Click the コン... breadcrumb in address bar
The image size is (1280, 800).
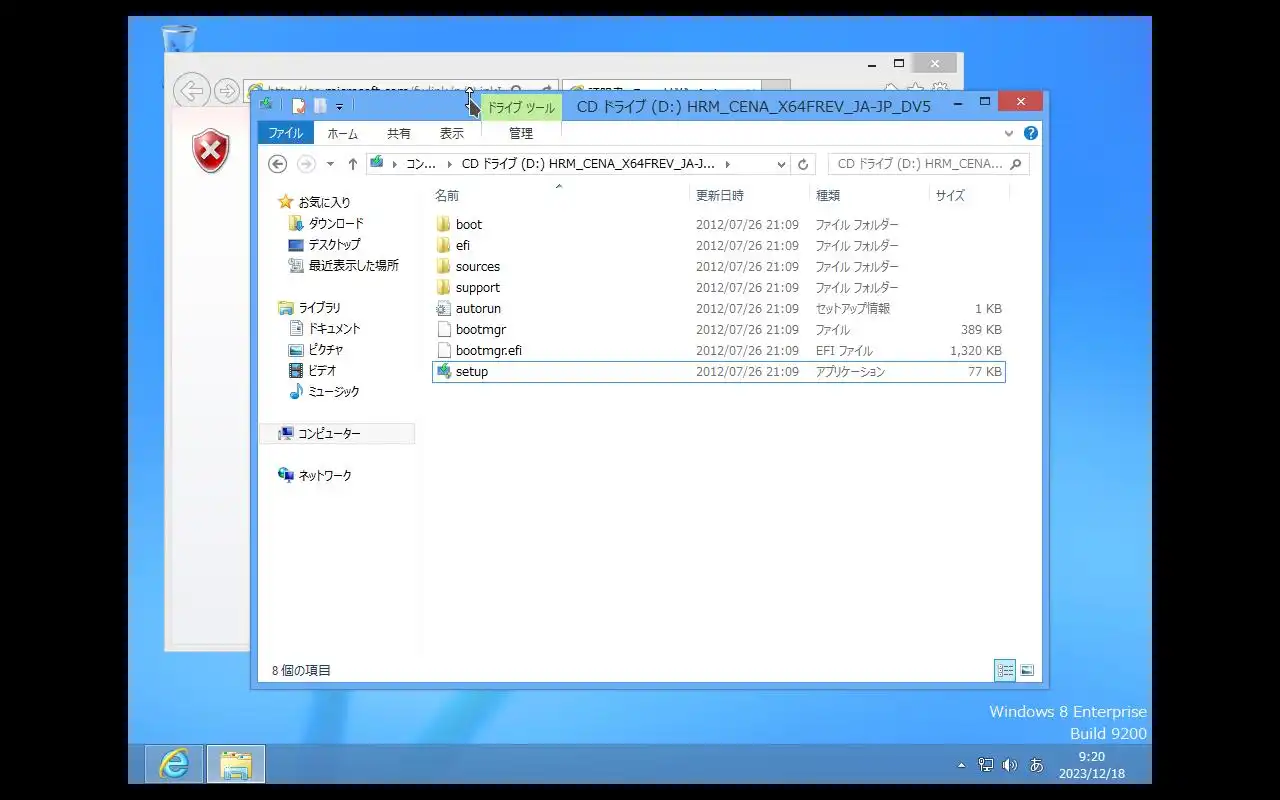click(x=421, y=164)
